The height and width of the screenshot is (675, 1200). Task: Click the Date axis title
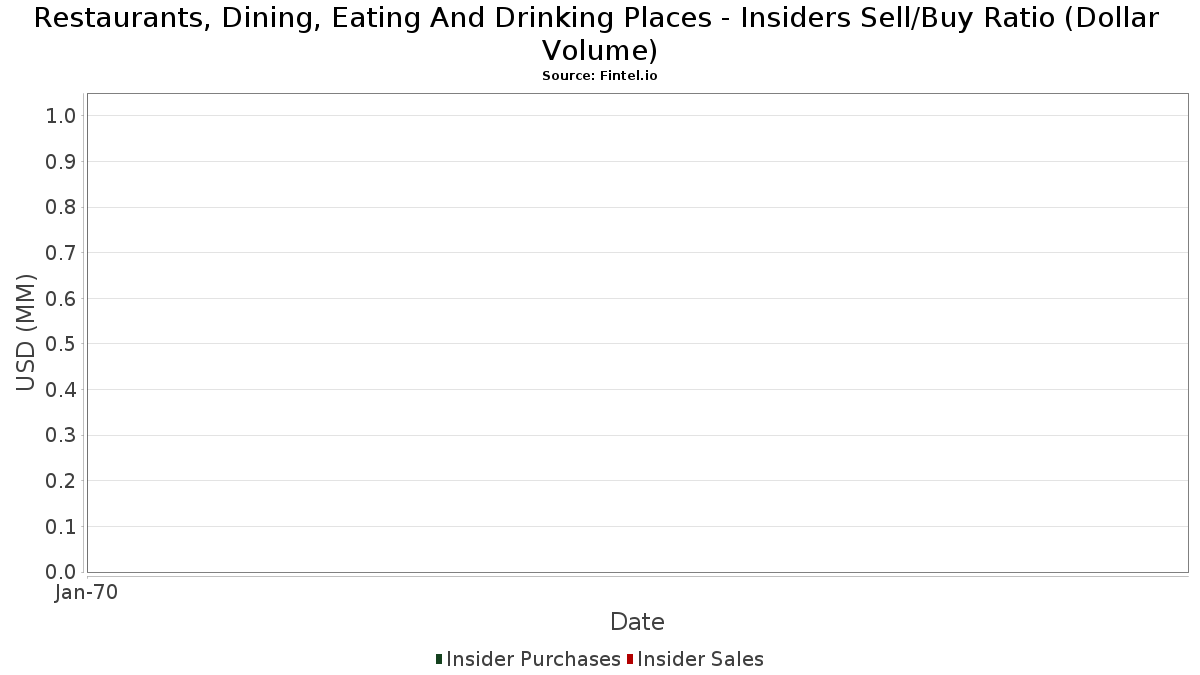click(x=637, y=622)
